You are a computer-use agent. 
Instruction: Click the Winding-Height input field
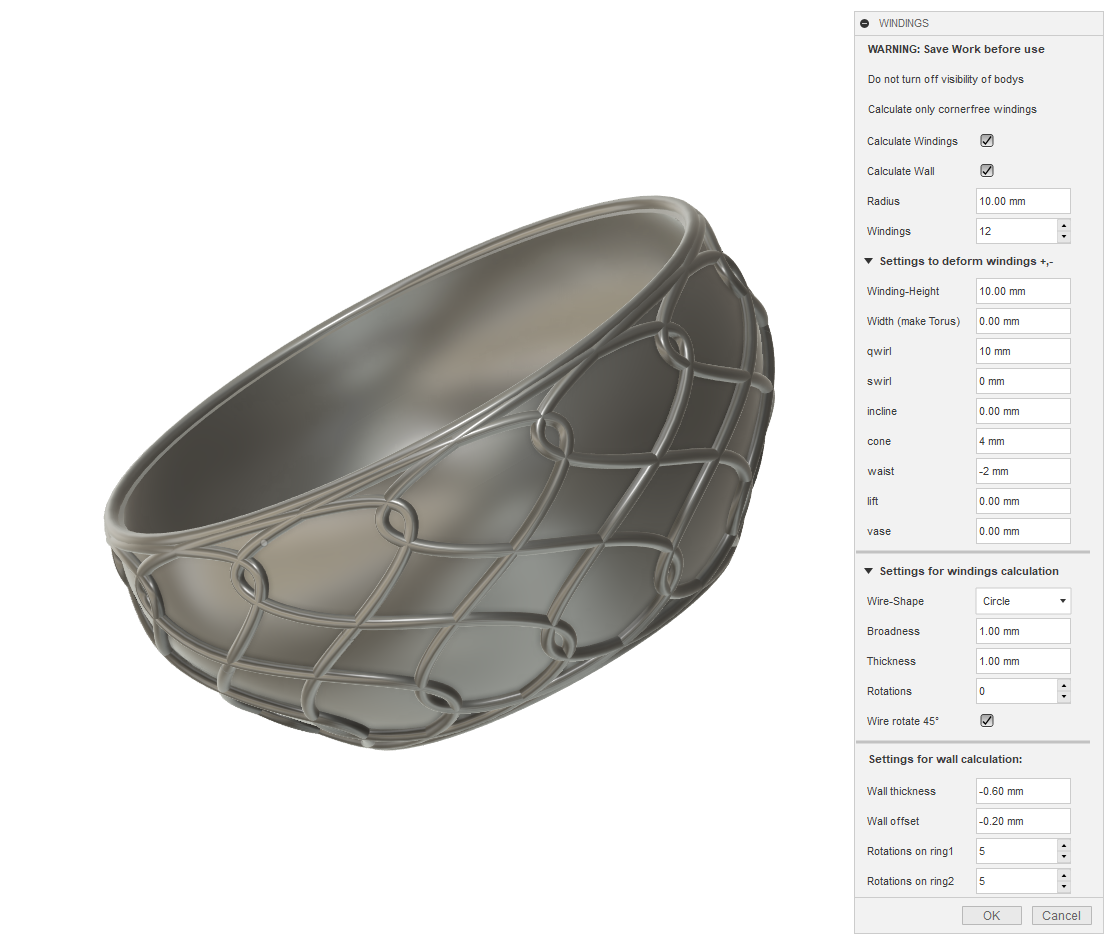(x=1023, y=291)
